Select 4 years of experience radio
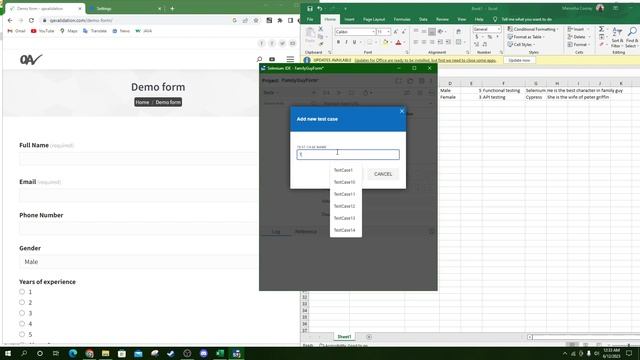Viewport: 640px width, 360px height. 22,324
